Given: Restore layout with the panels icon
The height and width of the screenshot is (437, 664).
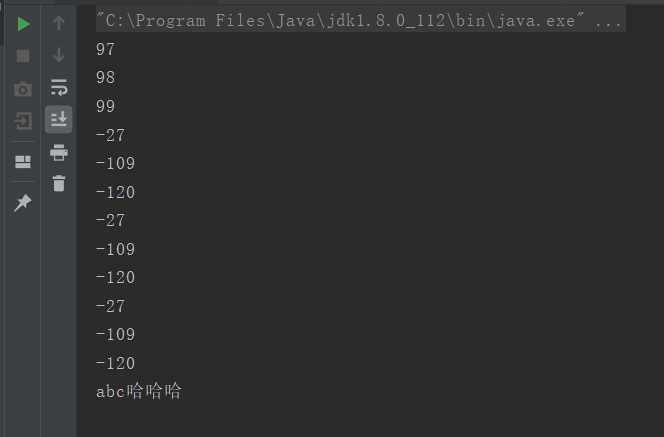Looking at the screenshot, I should pyautogui.click(x=23, y=162).
